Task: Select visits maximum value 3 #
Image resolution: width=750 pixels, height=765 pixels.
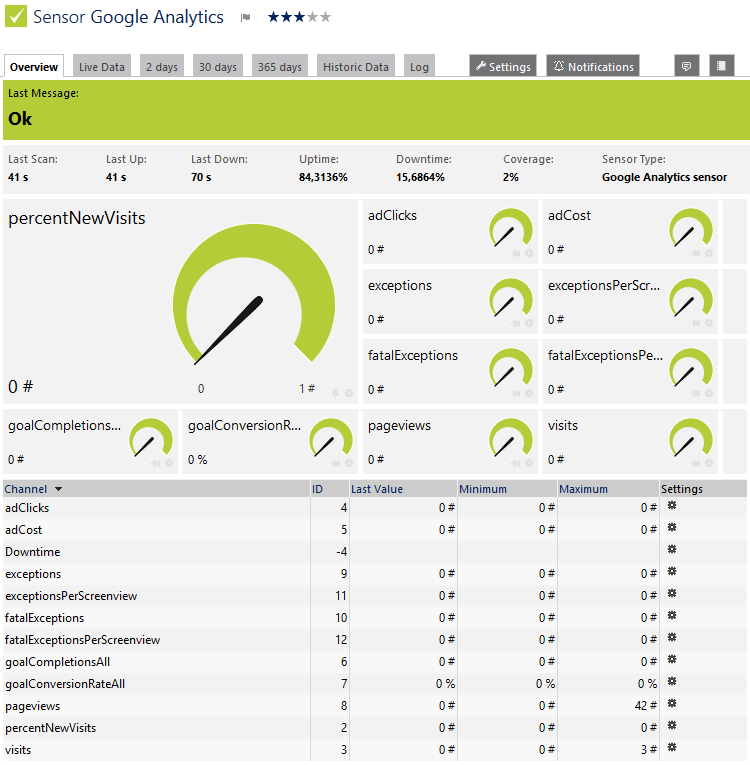Action: pyautogui.click(x=649, y=749)
